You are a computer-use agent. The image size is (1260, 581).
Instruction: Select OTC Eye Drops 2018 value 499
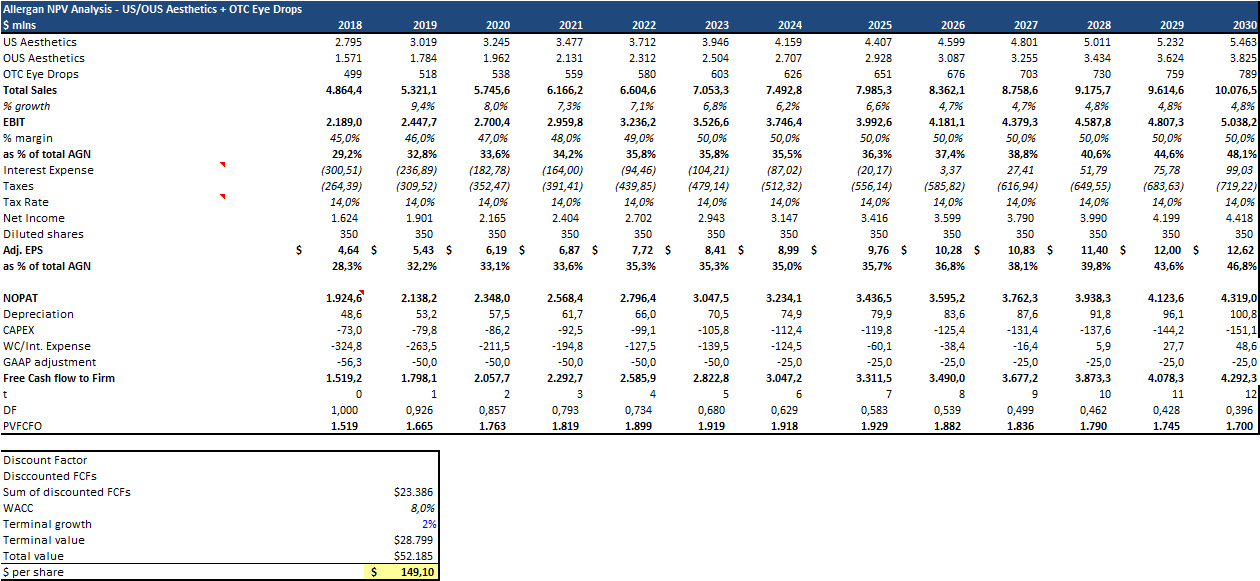tap(353, 74)
